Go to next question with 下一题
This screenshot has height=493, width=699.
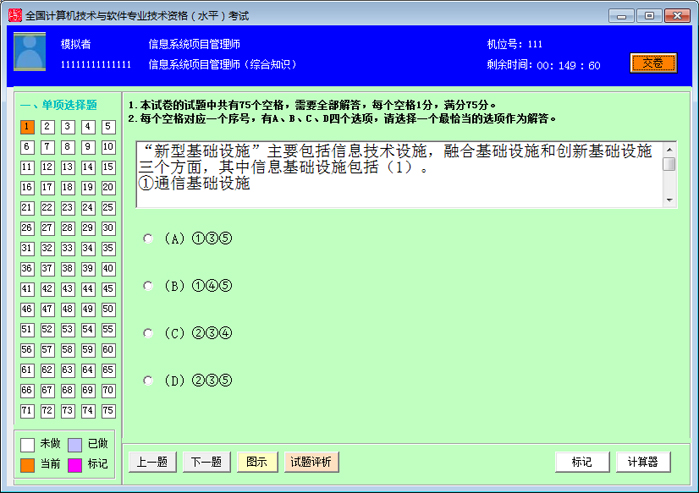pyautogui.click(x=206, y=462)
